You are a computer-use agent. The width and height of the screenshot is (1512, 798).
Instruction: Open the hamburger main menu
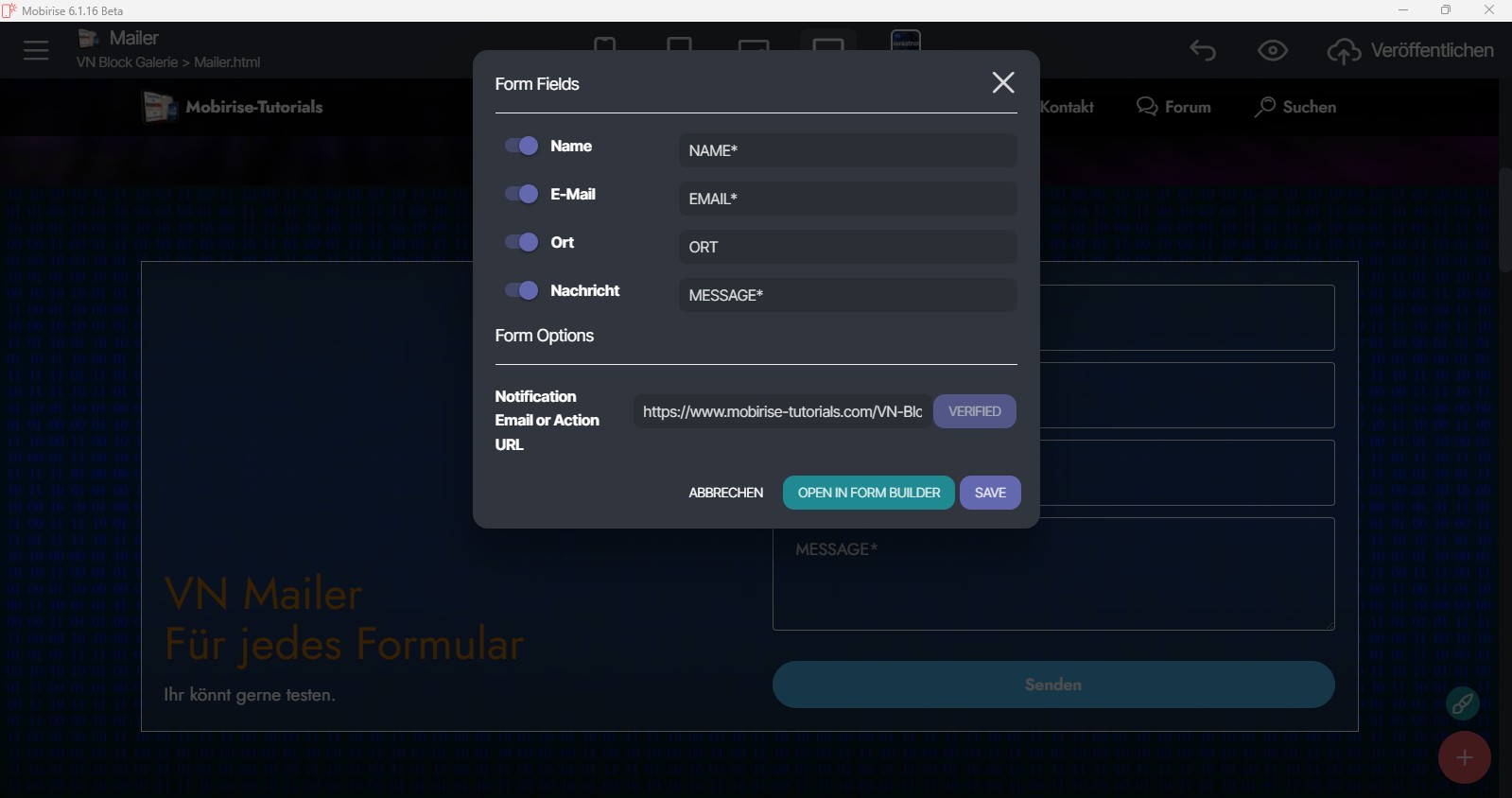pos(36,50)
